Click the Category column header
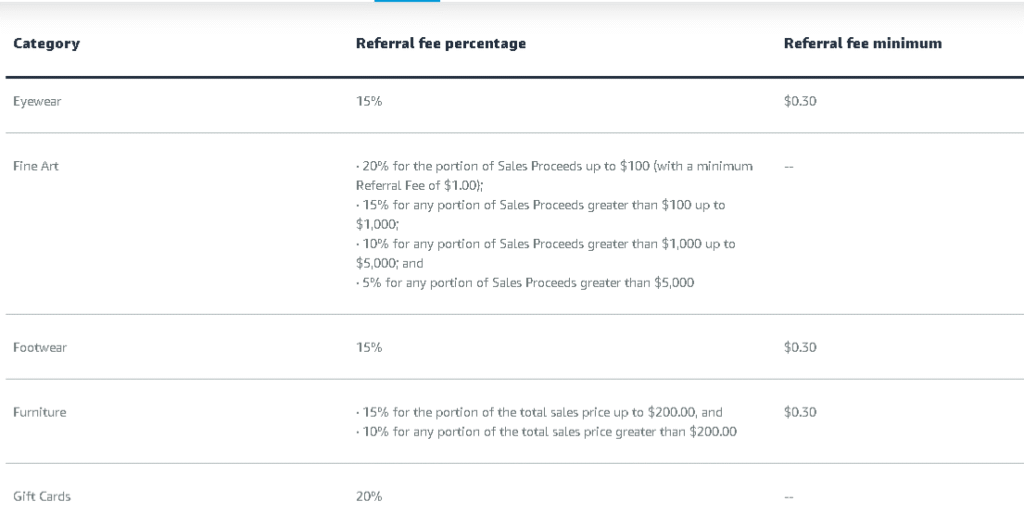 [x=46, y=44]
